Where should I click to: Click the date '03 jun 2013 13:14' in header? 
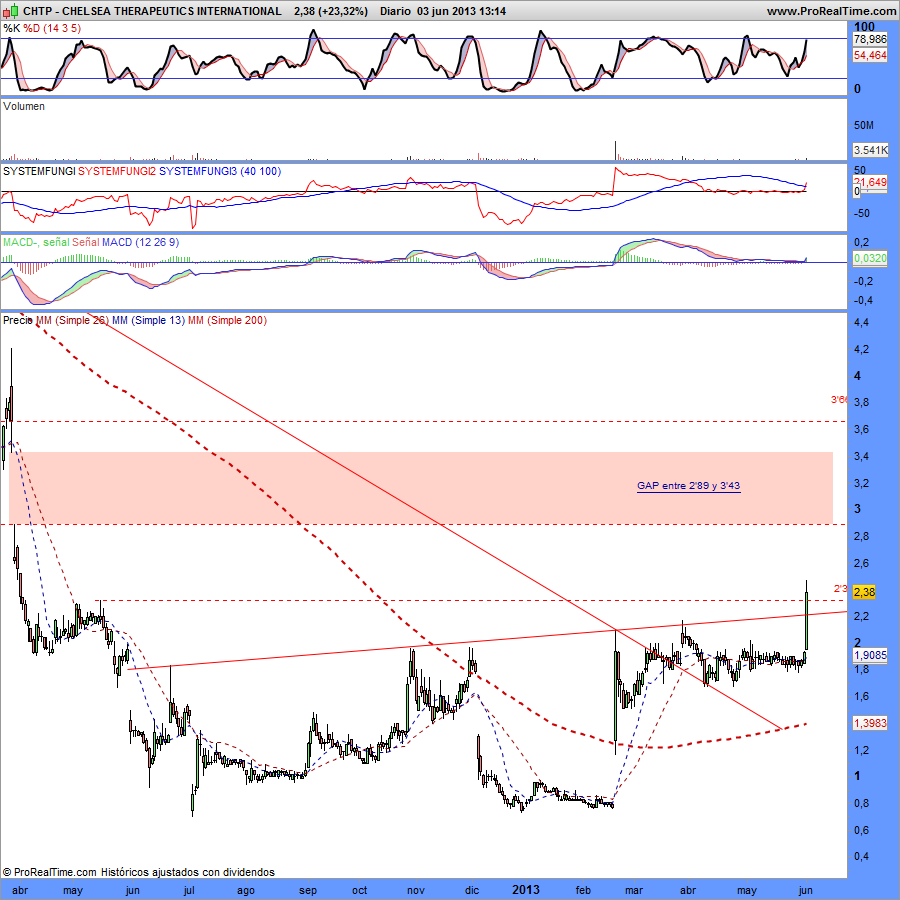pyautogui.click(x=461, y=11)
